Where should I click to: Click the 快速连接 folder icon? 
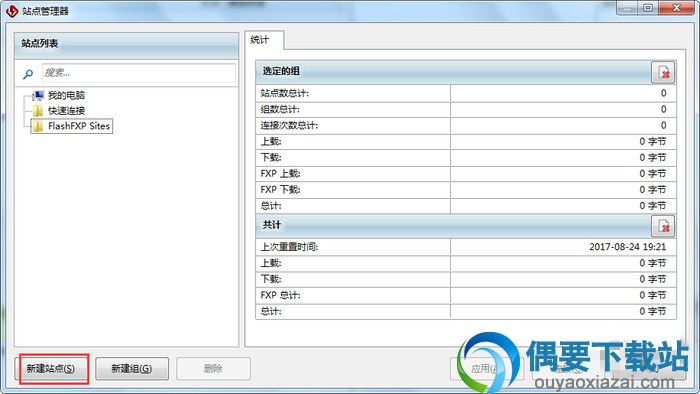(38, 111)
